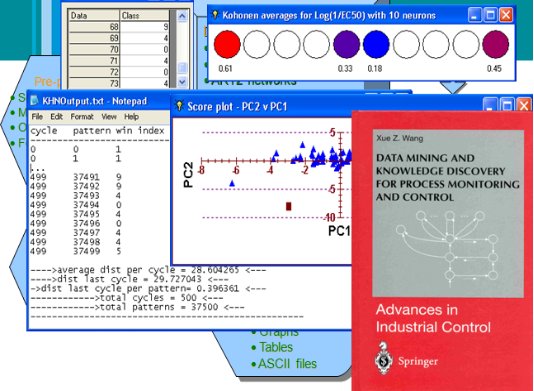The width and height of the screenshot is (534, 391).
Task: Click the up arrow of Data table scrollbar
Action: (182, 16)
